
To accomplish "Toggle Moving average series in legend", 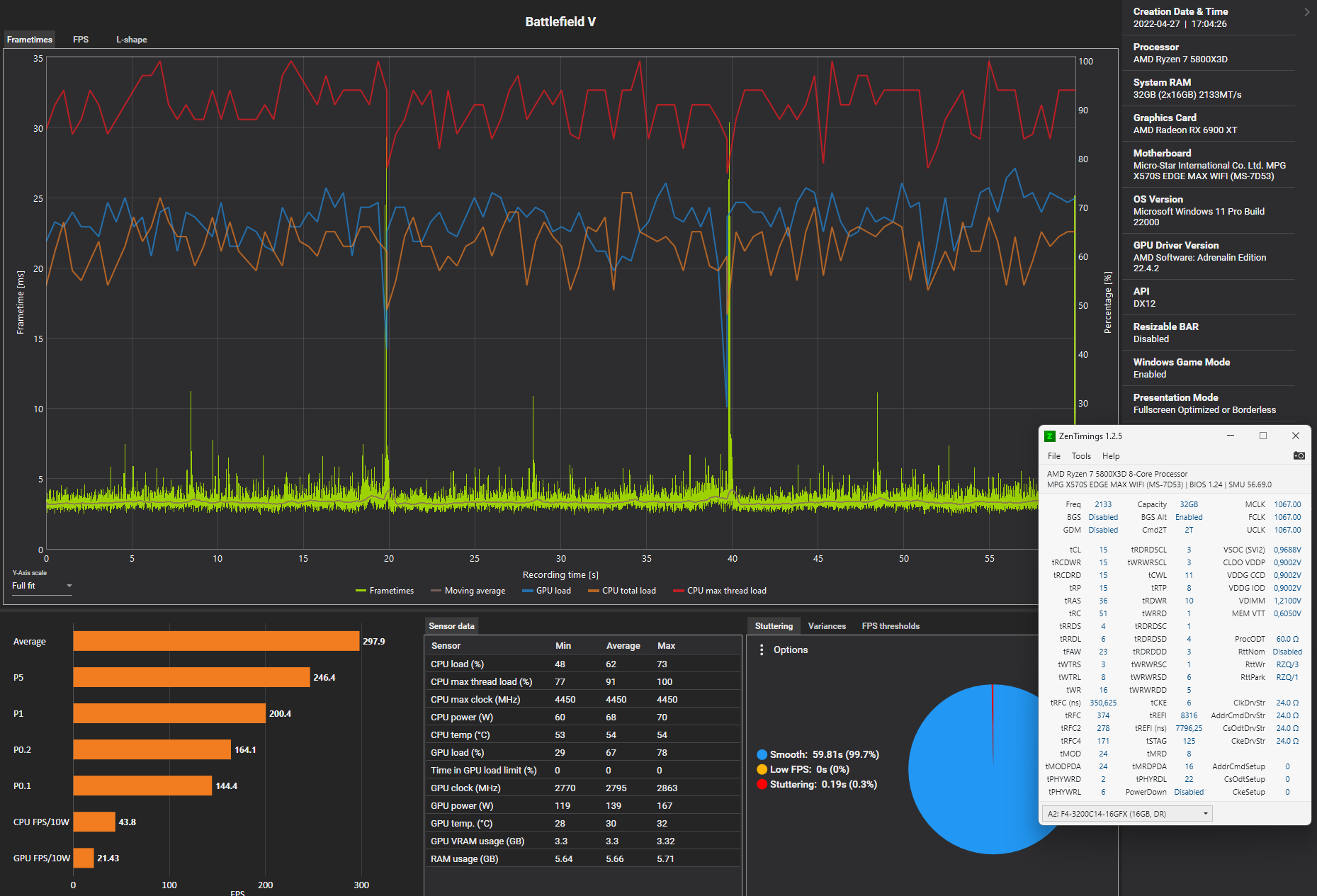I will [468, 591].
